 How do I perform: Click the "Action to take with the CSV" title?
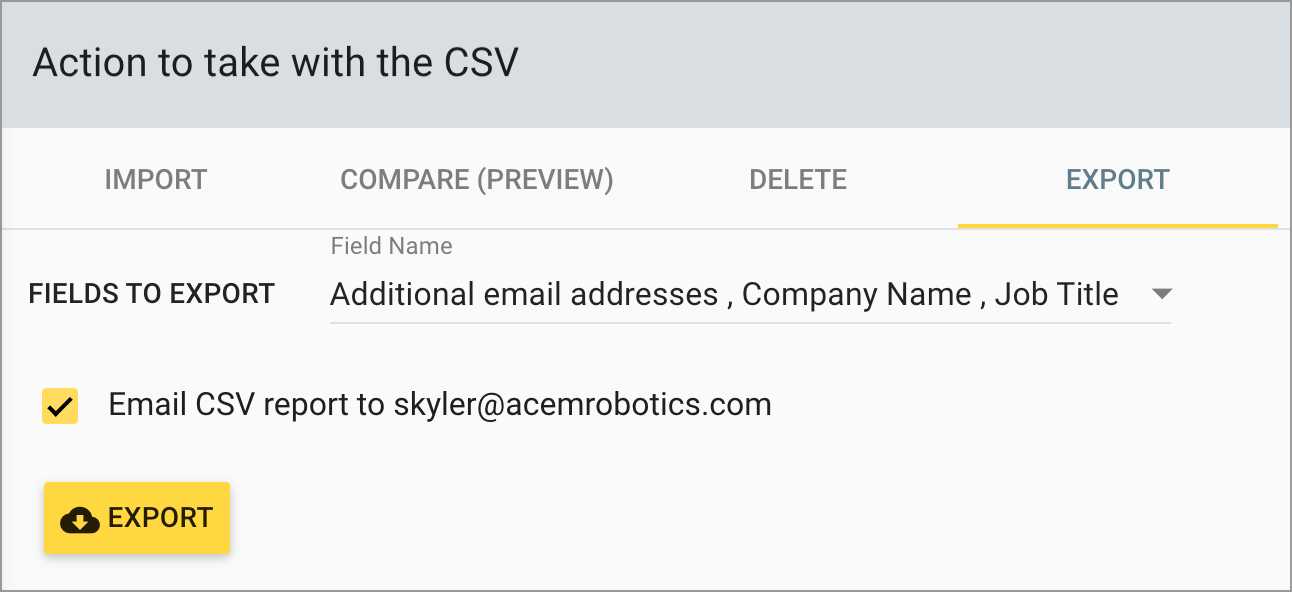[276, 63]
